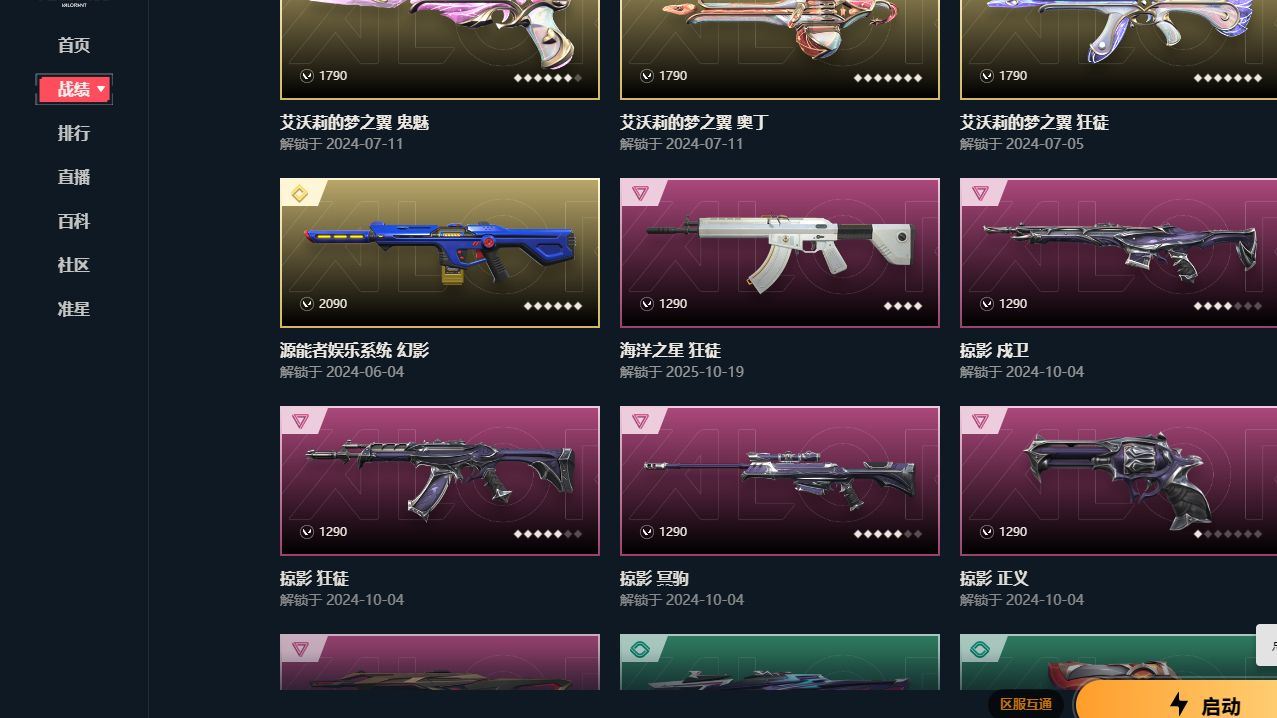Click the VP currency icon on 掠影 狂徒
This screenshot has height=718, width=1277.
point(307,532)
